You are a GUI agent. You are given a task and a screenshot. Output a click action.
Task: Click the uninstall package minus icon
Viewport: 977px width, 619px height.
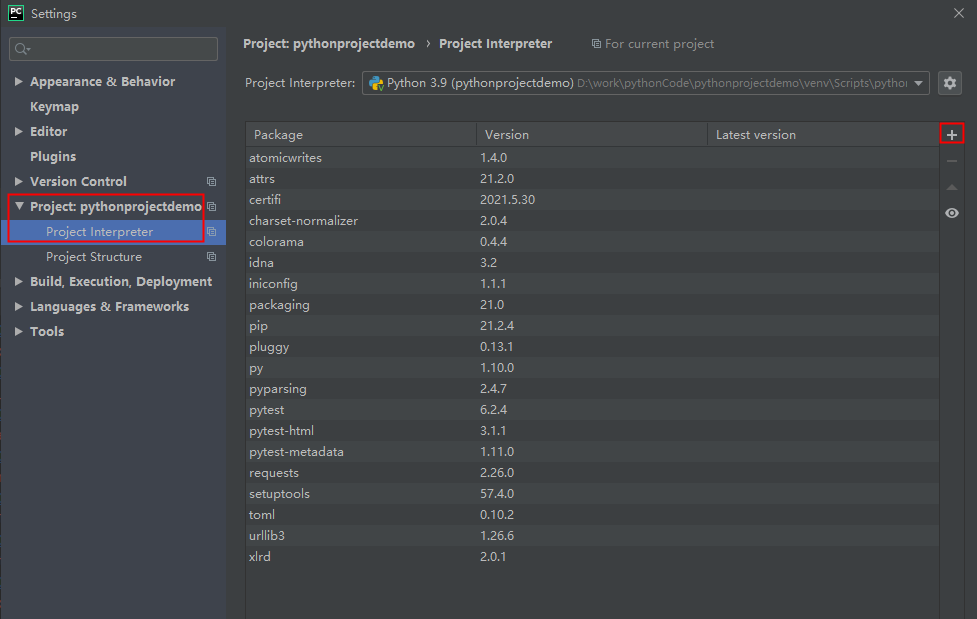(951, 161)
